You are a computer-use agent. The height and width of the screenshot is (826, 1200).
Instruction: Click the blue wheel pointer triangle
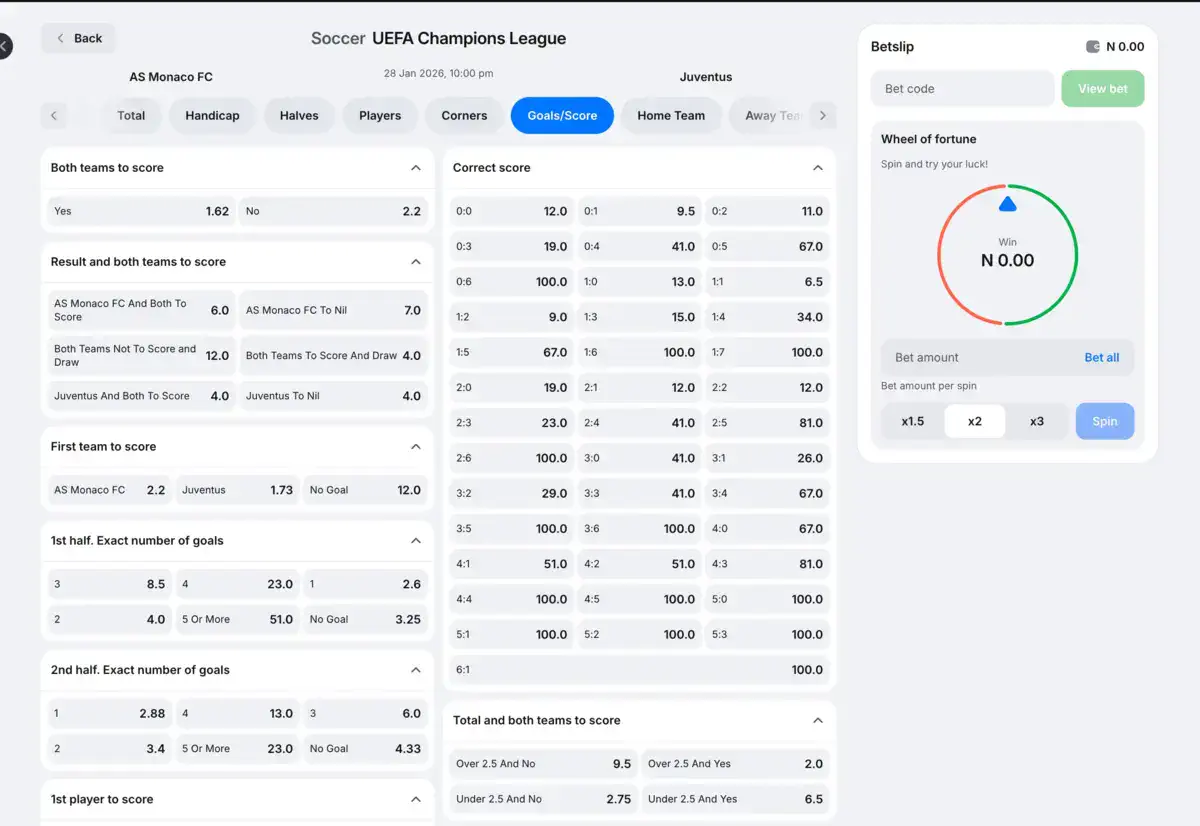pyautogui.click(x=1007, y=204)
